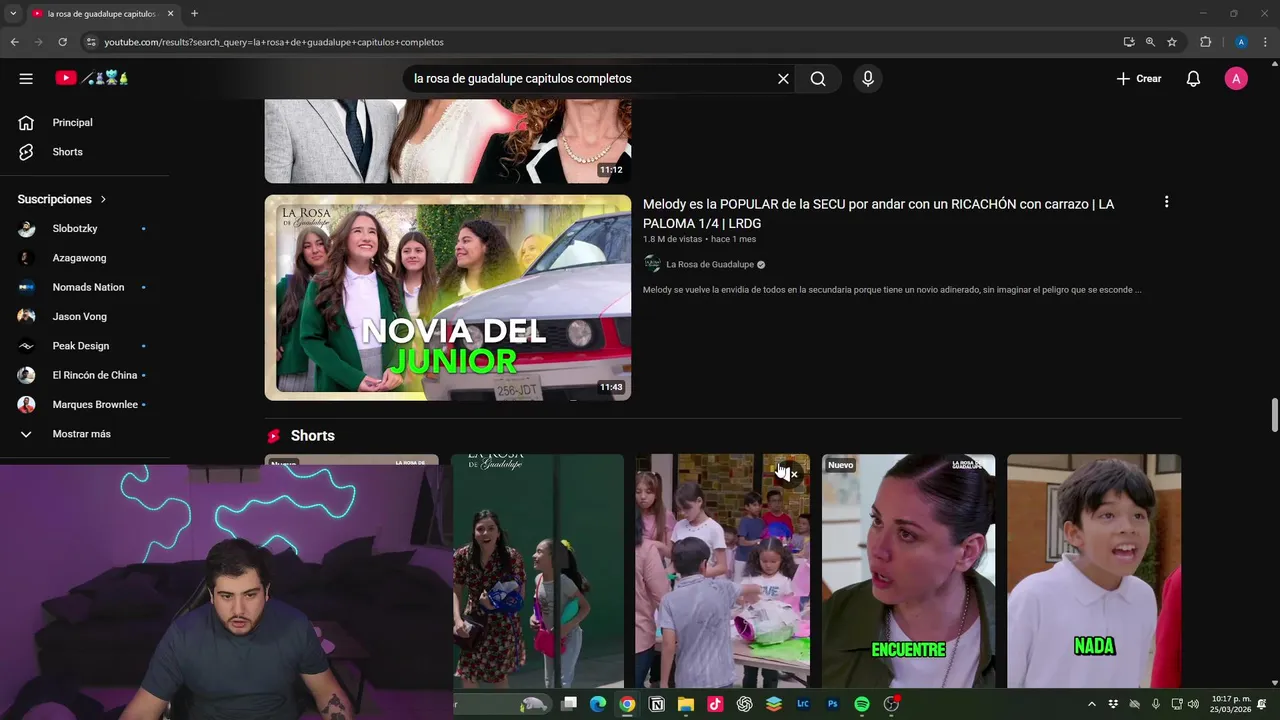Unmute the hovered Short with the speaker icon
The image size is (1280, 720).
[788, 473]
